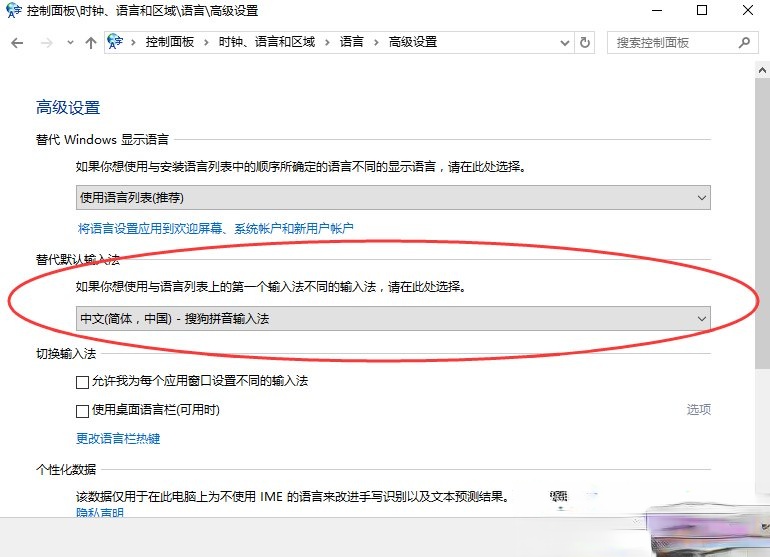This screenshot has width=770, height=557.
Task: Enable 使用桌面语言栏(可用时) checkbox
Action: click(x=82, y=411)
